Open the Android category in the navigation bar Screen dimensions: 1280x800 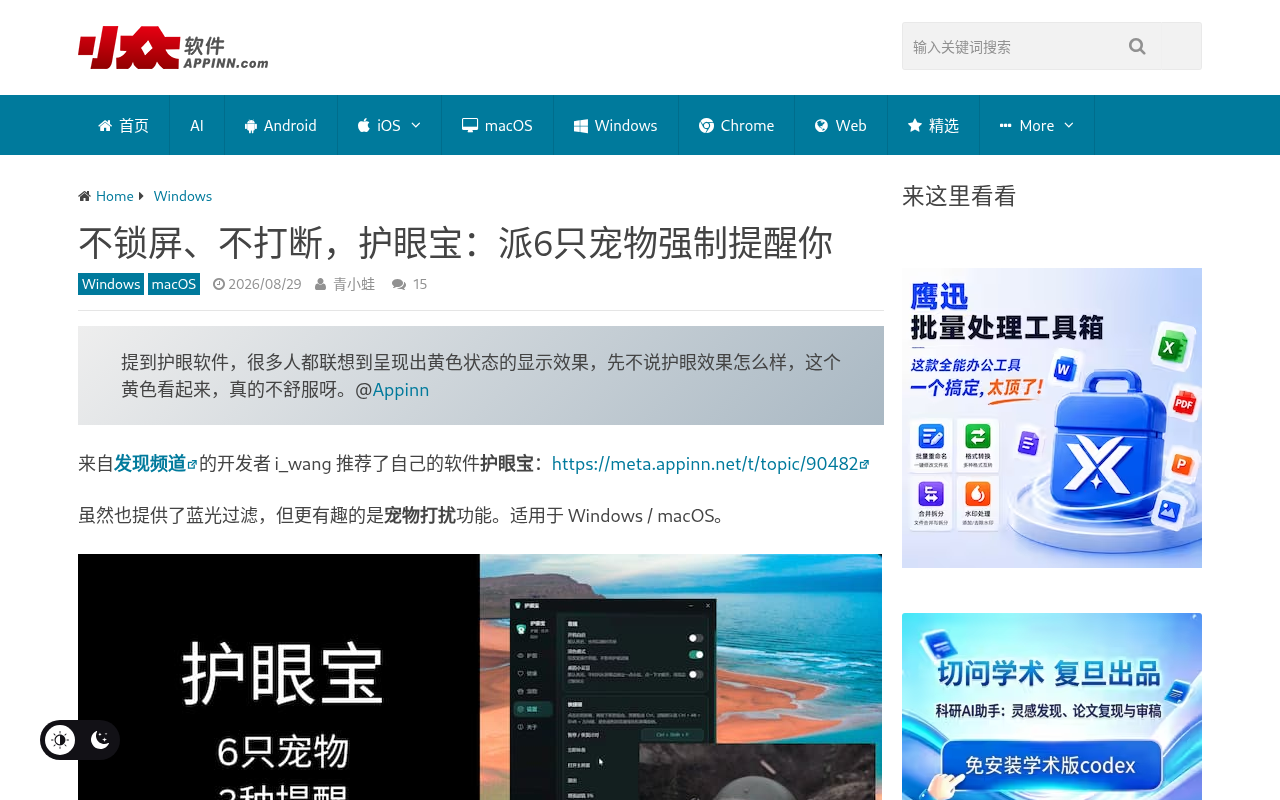point(281,125)
